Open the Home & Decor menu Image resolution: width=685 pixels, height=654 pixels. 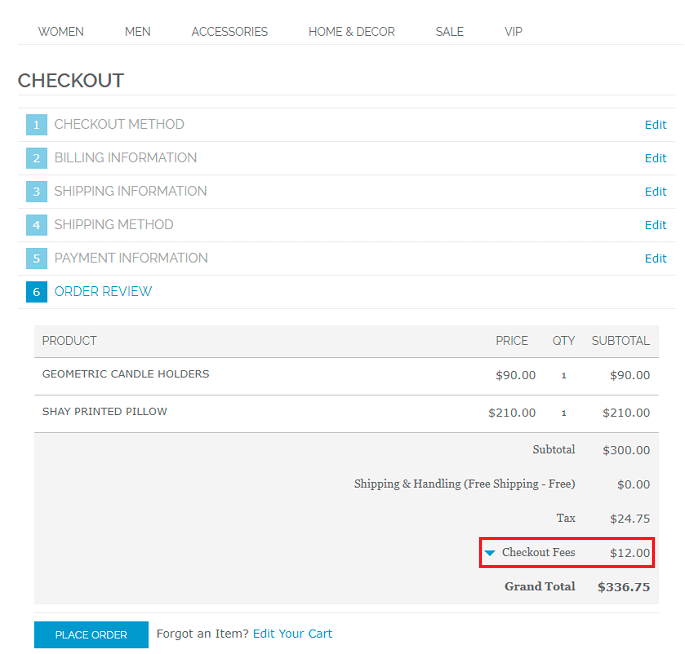point(352,32)
